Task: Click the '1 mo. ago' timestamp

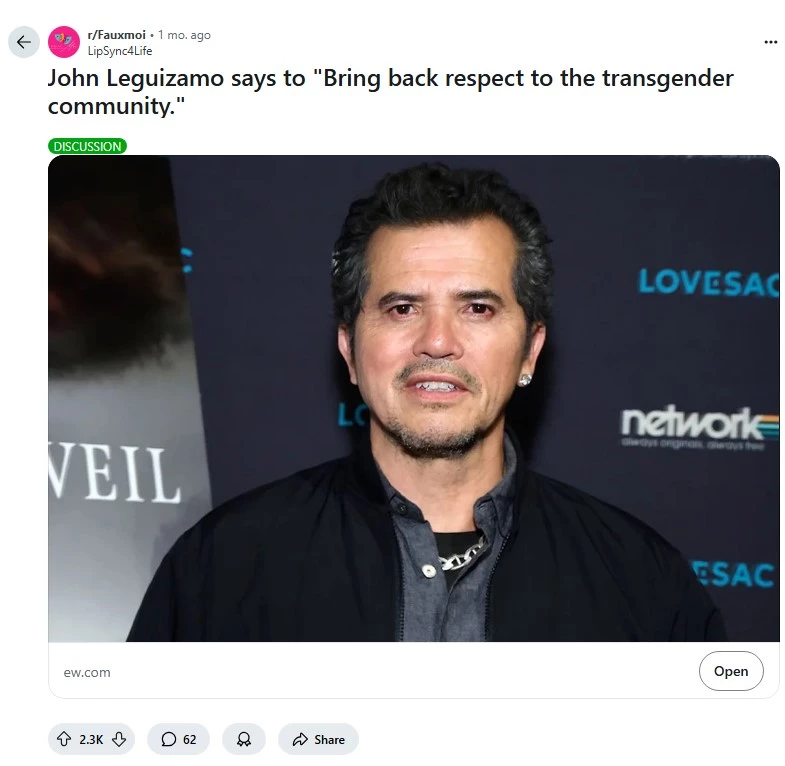Action: tap(184, 35)
